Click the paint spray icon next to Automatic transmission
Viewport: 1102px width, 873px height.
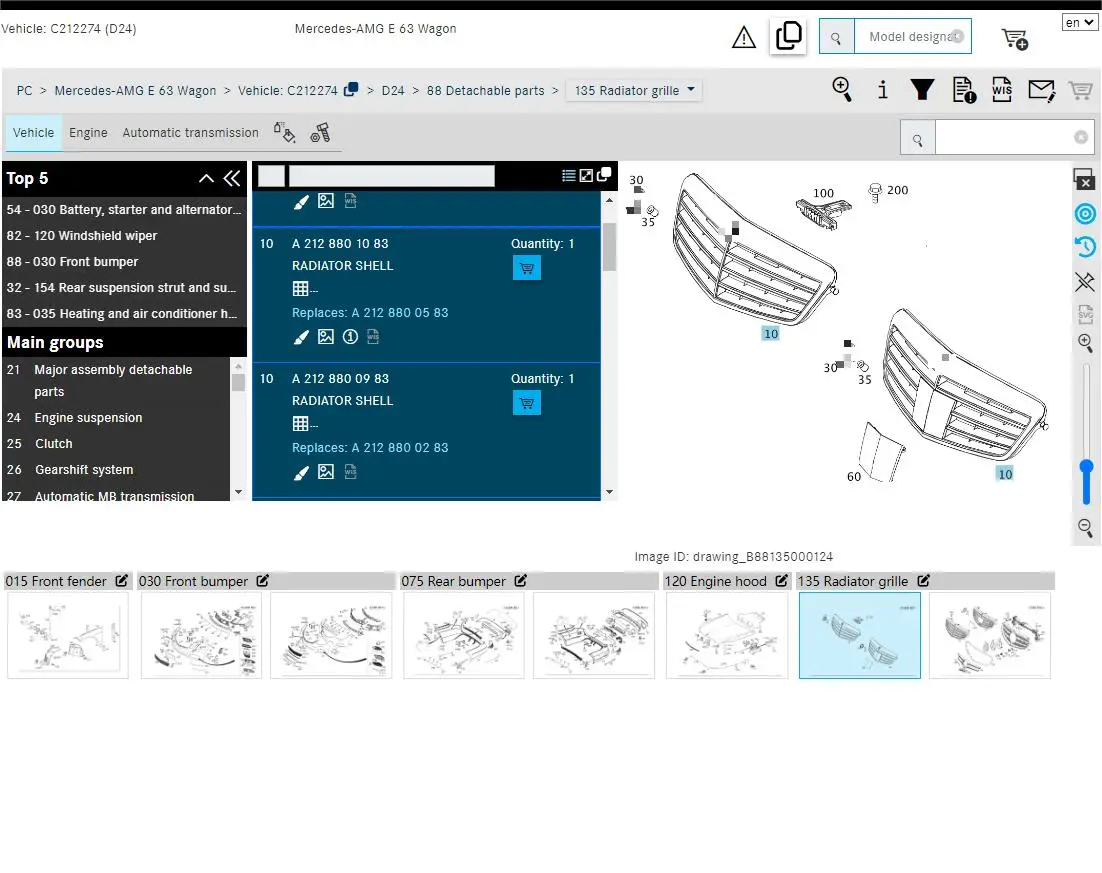[284, 132]
